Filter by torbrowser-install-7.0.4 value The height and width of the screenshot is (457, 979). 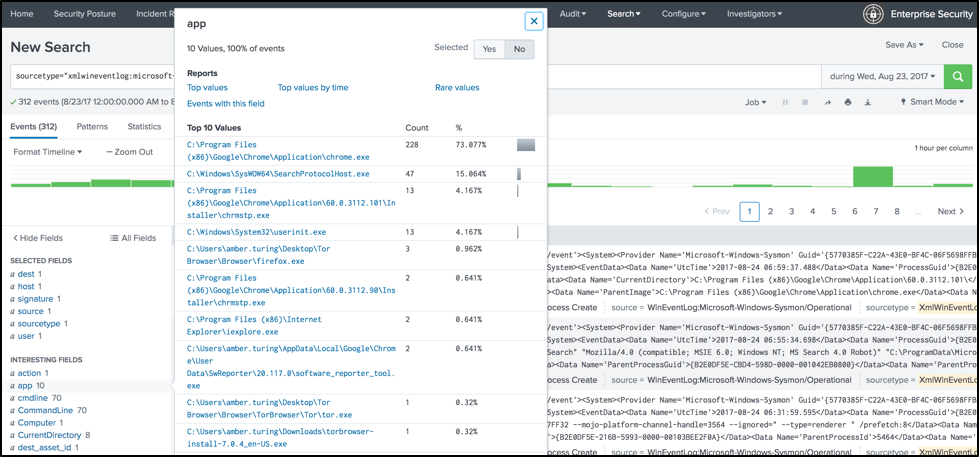tap(280, 438)
